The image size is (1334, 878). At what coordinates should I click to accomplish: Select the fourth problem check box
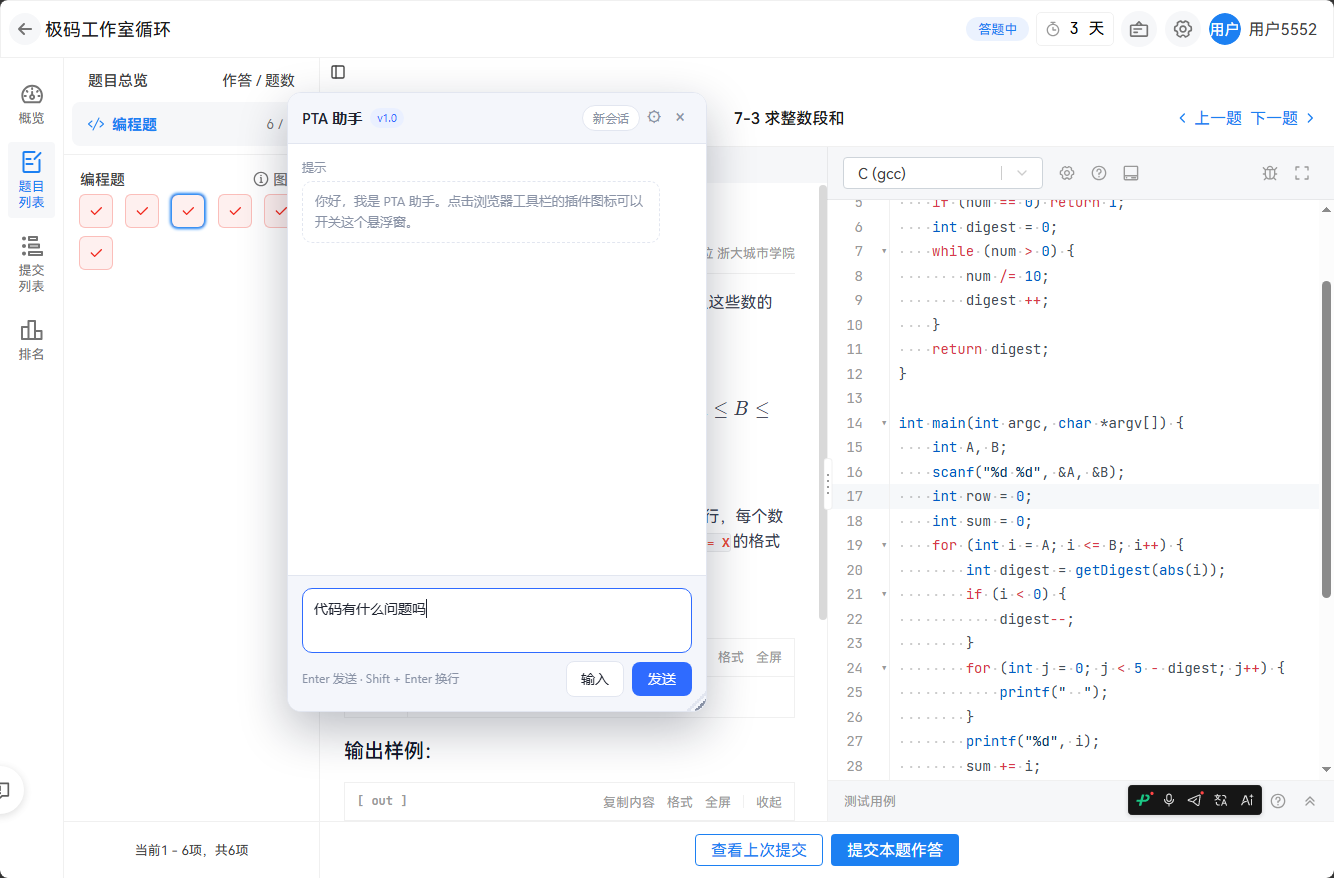[235, 211]
